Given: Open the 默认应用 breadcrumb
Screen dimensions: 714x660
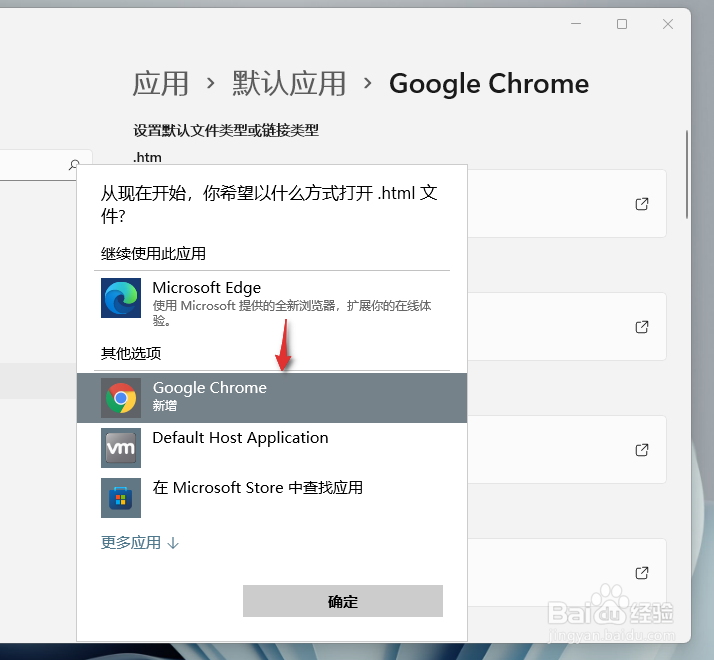Looking at the screenshot, I should point(289,84).
